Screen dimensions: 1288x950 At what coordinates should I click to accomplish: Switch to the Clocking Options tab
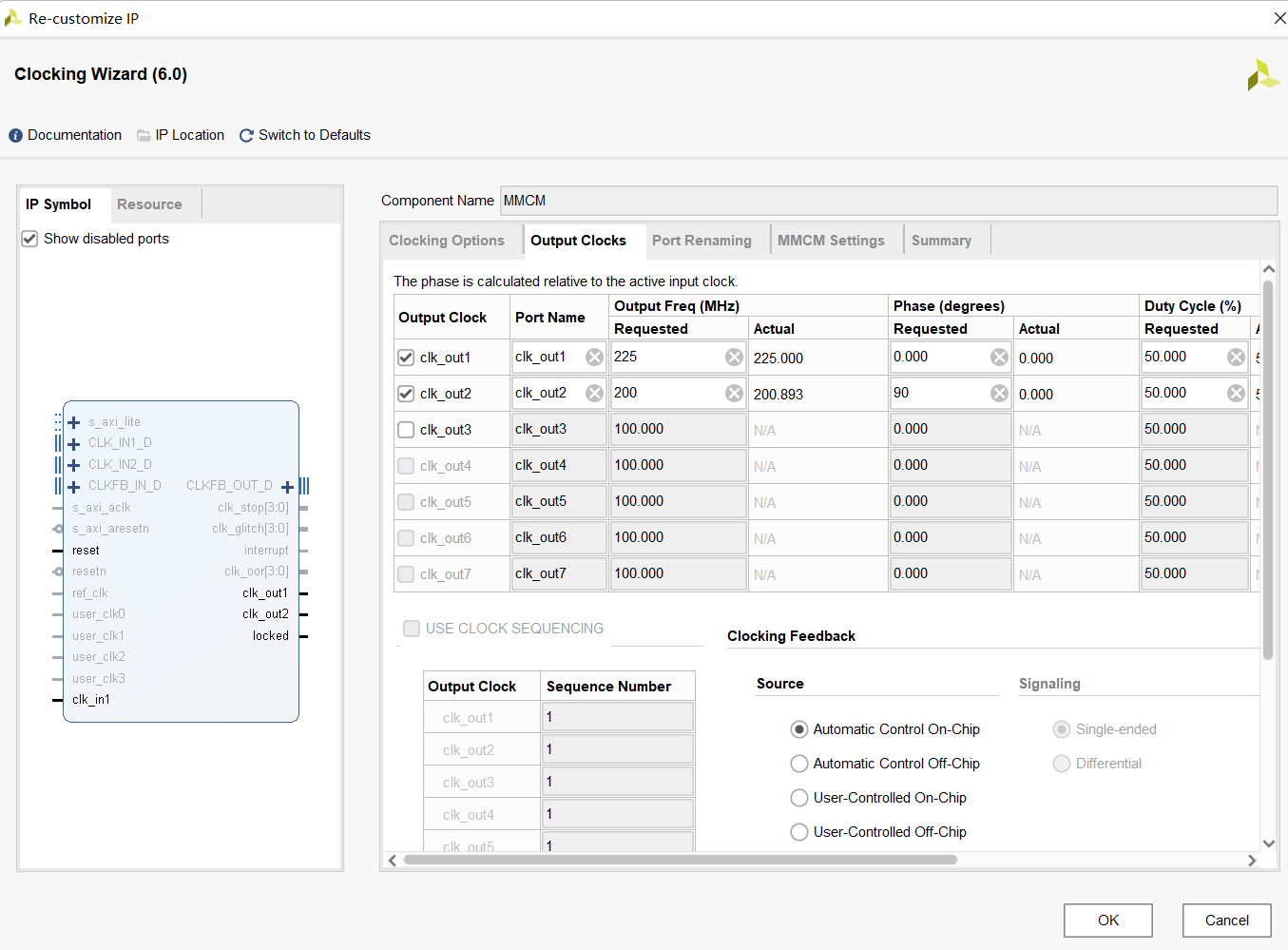[x=447, y=241]
